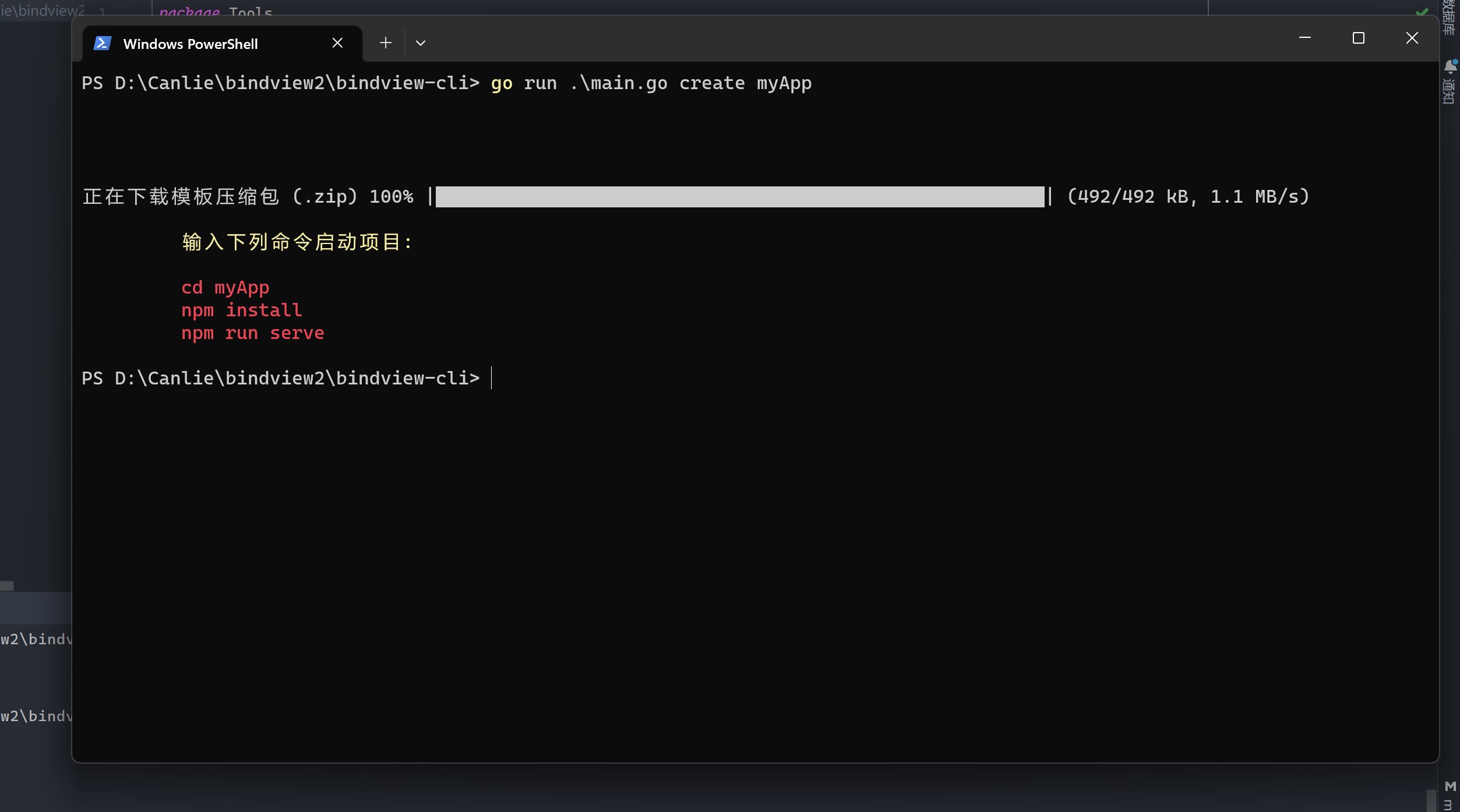Click the notification bell icon on the right edge
Image resolution: width=1460 pixels, height=812 pixels.
click(x=1452, y=66)
